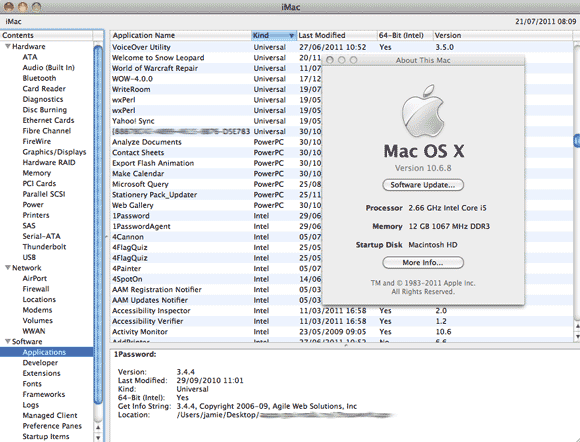Select Diagnostics in the sidebar
The height and width of the screenshot is (442, 580).
click(x=43, y=99)
